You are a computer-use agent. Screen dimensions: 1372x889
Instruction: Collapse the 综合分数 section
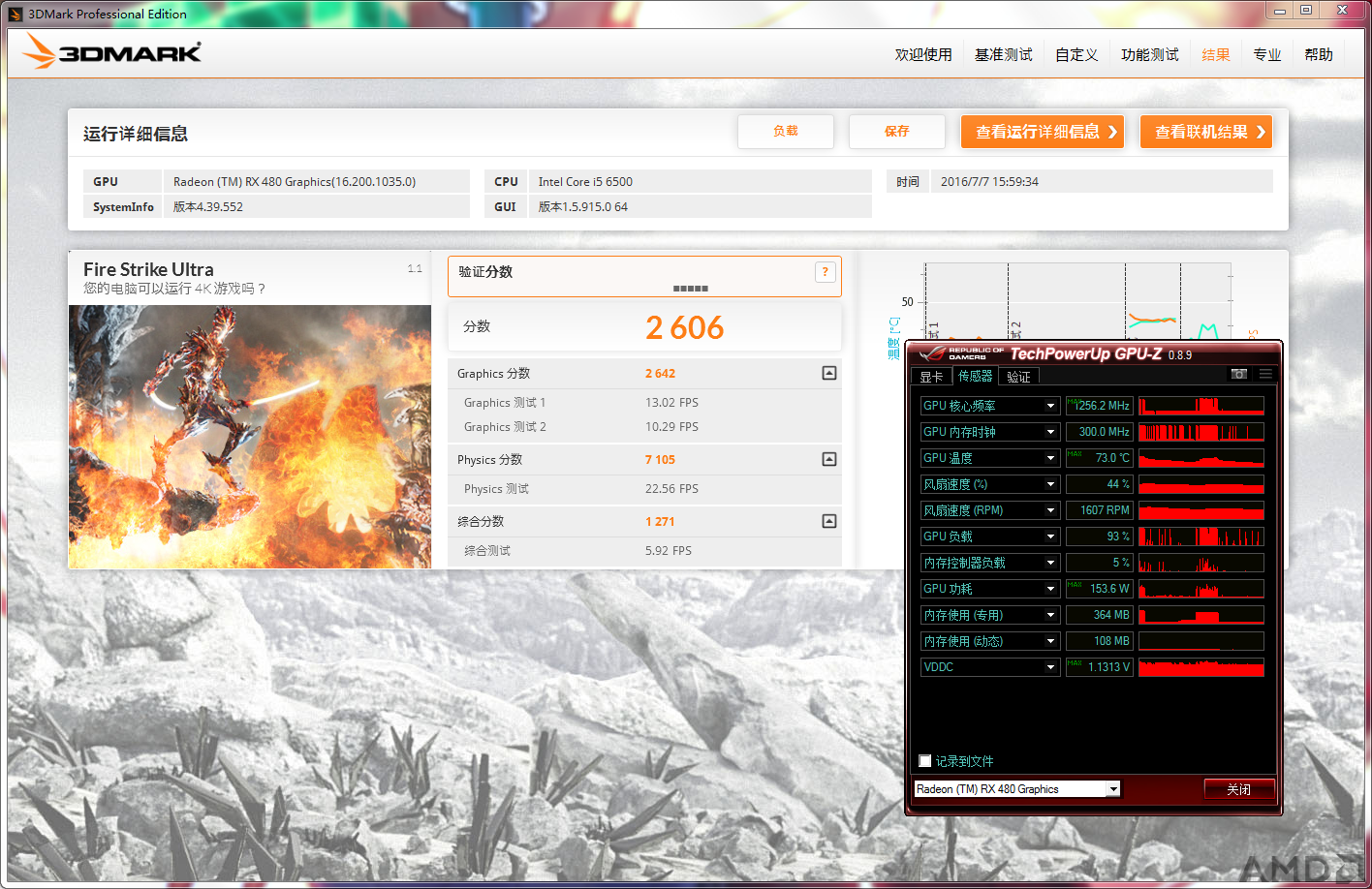point(829,521)
